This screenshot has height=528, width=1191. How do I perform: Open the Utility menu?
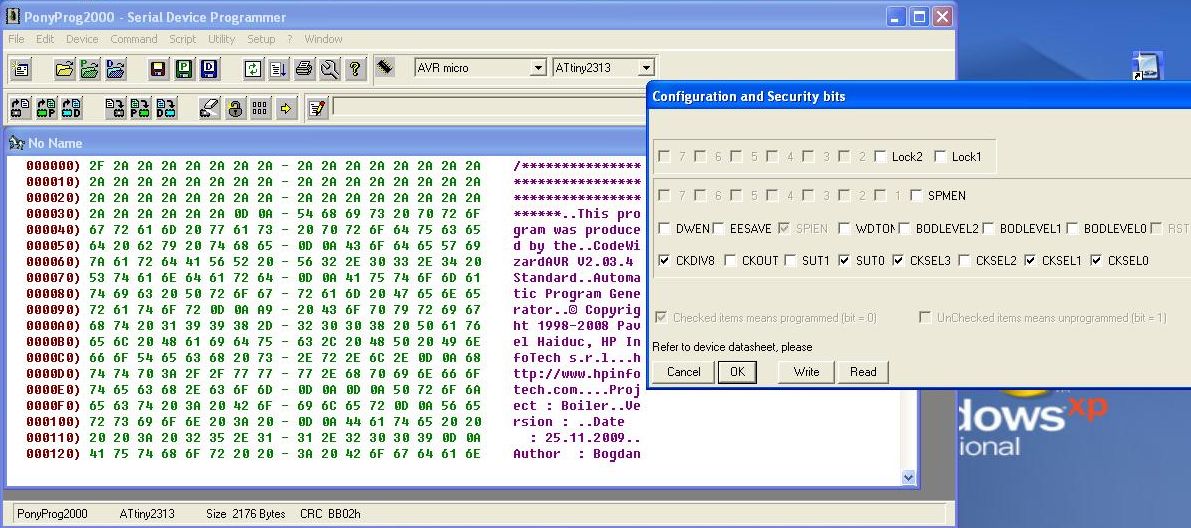[x=221, y=39]
